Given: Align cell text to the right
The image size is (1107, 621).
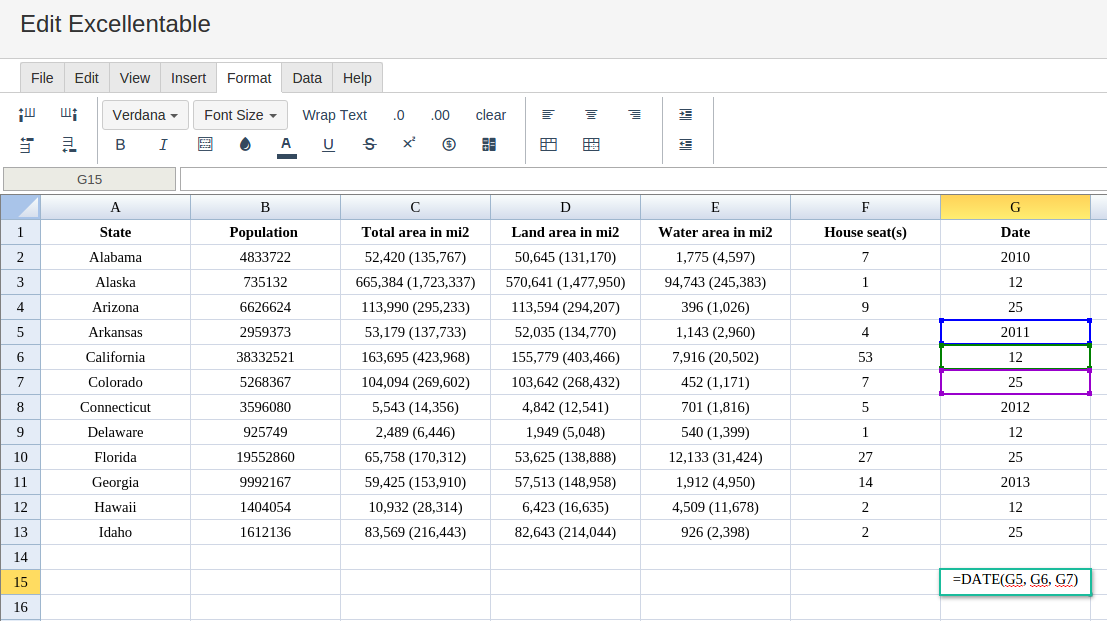Looking at the screenshot, I should click(634, 115).
